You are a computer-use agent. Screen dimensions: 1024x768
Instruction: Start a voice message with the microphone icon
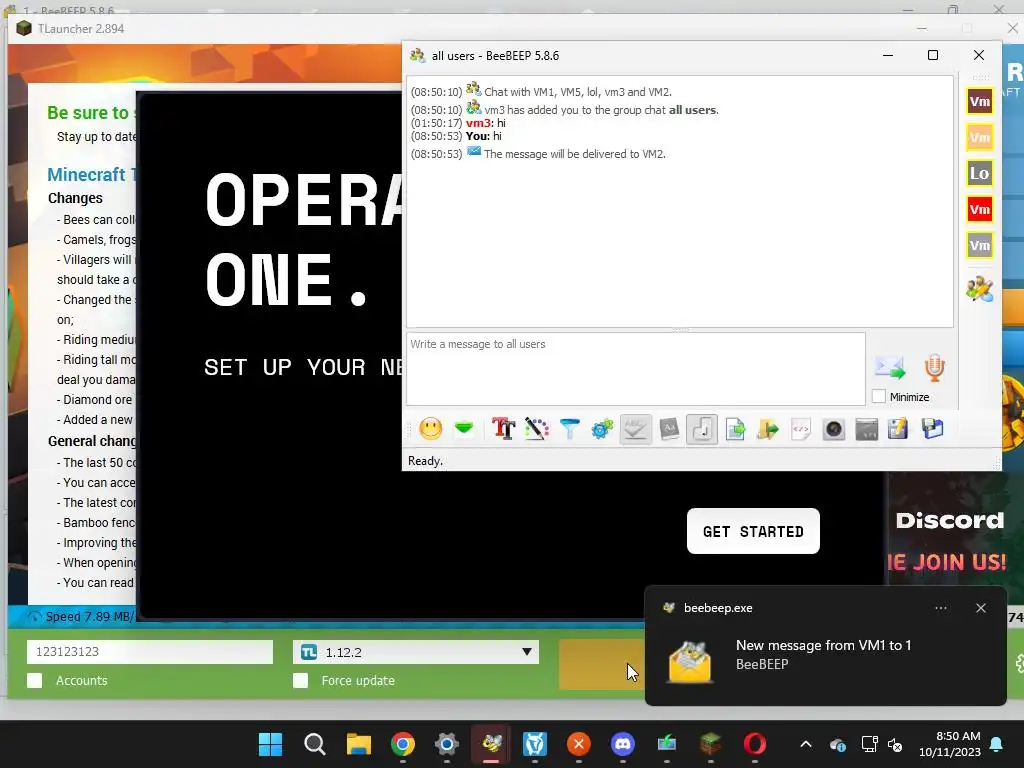(x=935, y=368)
